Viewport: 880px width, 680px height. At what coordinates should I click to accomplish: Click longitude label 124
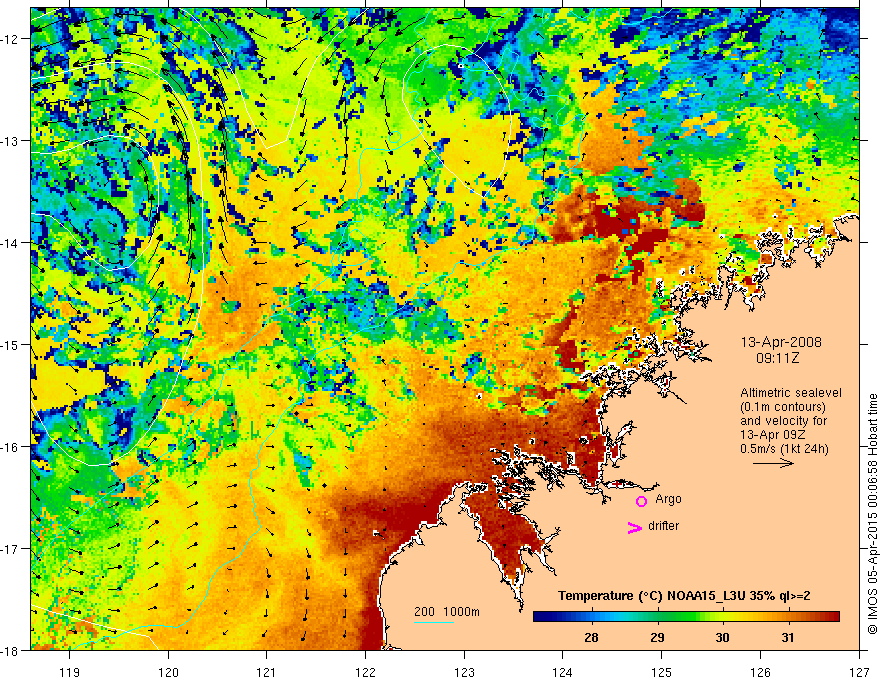(x=562, y=672)
